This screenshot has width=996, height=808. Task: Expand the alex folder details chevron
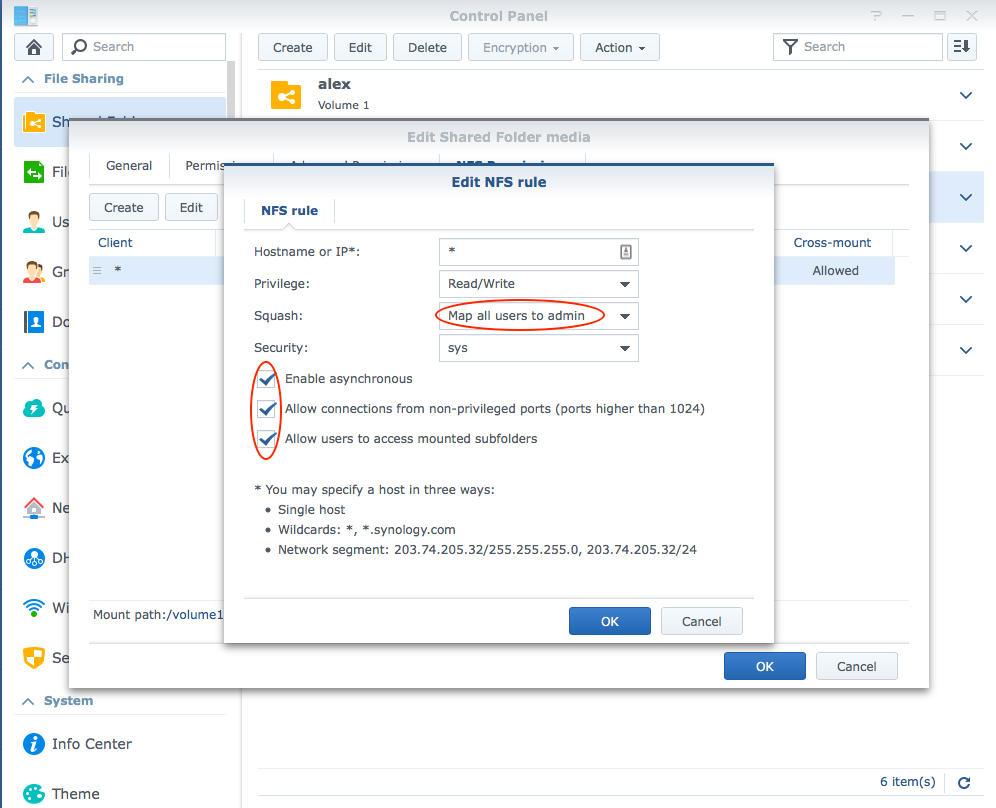click(x=965, y=95)
